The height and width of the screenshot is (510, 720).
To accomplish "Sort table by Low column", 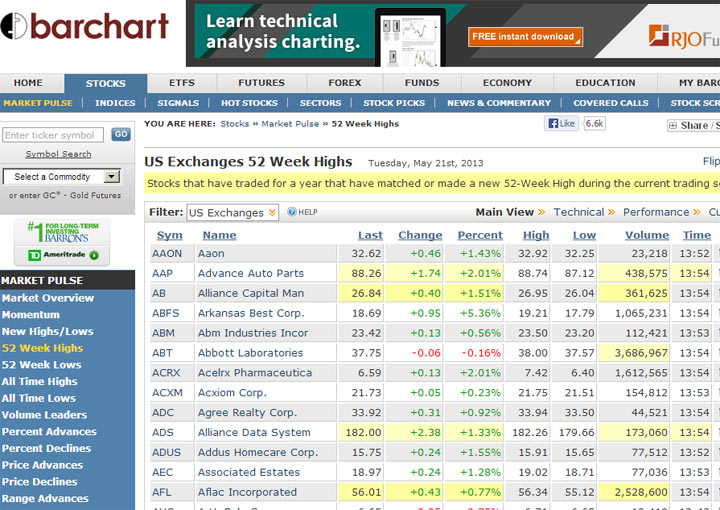I will coord(584,235).
